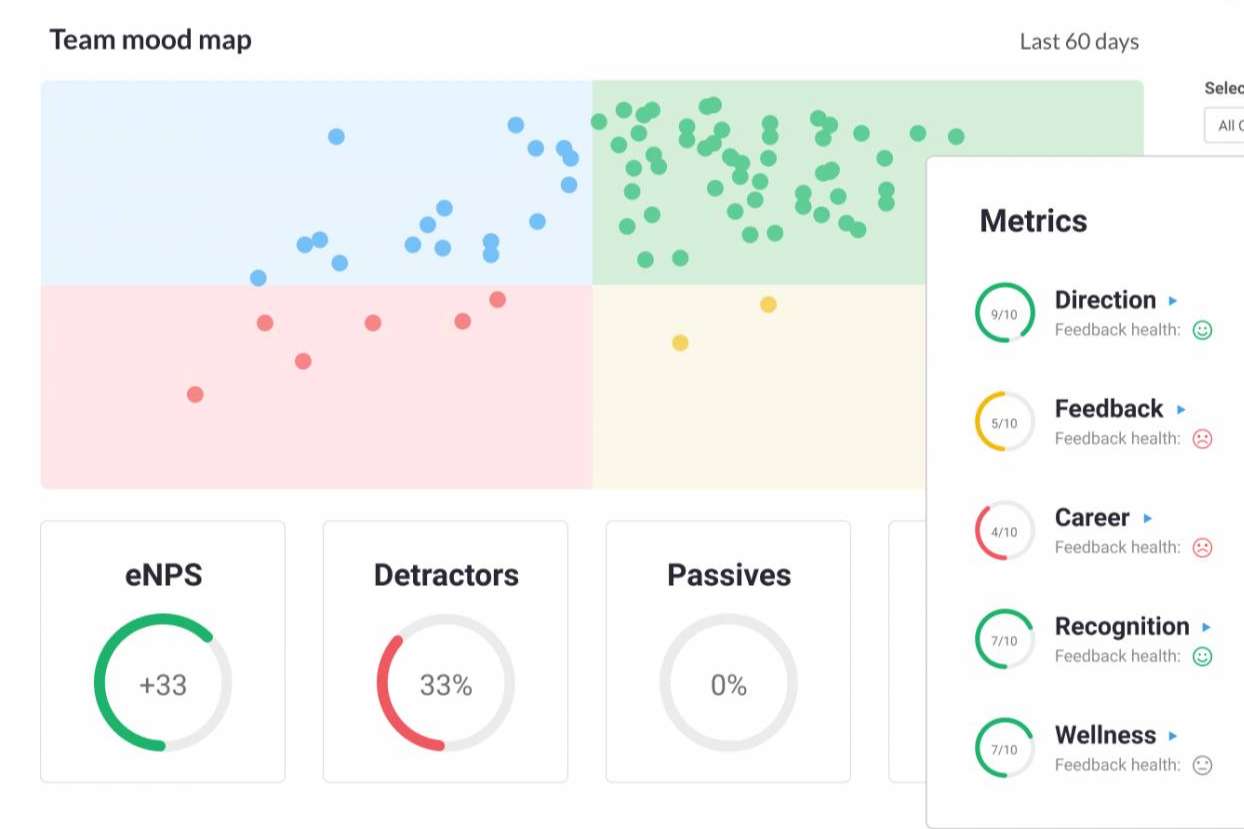Image resolution: width=1244 pixels, height=829 pixels.
Task: Click the Detractors 33% gauge
Action: click(446, 682)
